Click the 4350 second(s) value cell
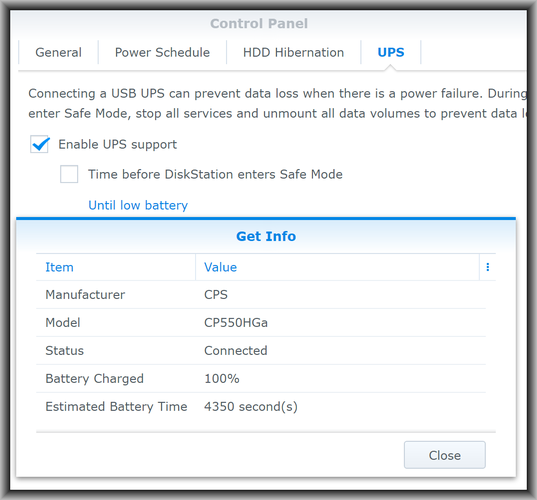537x500 pixels. [251, 407]
